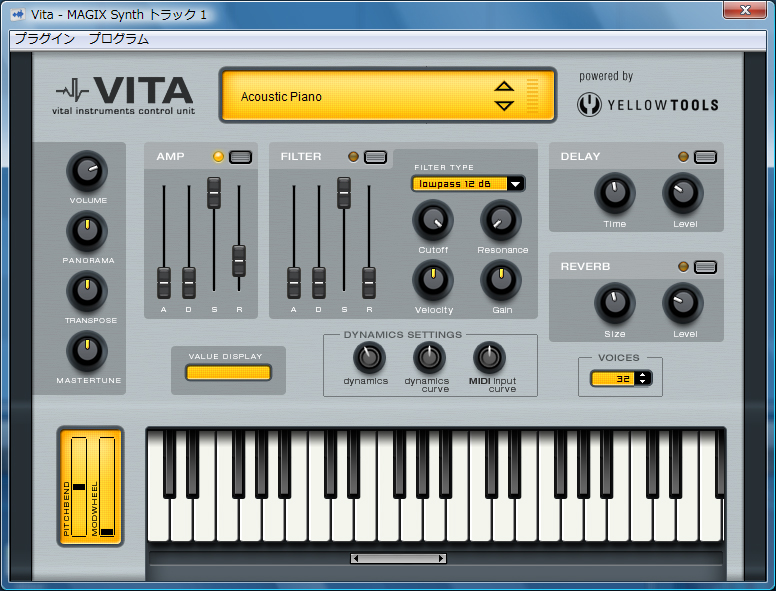Click the DELAY status LED
This screenshot has width=776, height=591.
click(683, 157)
